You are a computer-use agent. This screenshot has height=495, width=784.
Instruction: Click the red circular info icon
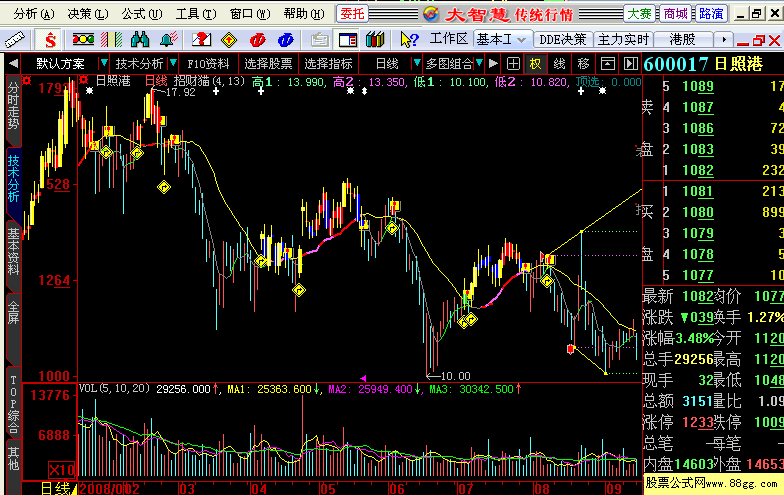click(x=258, y=40)
